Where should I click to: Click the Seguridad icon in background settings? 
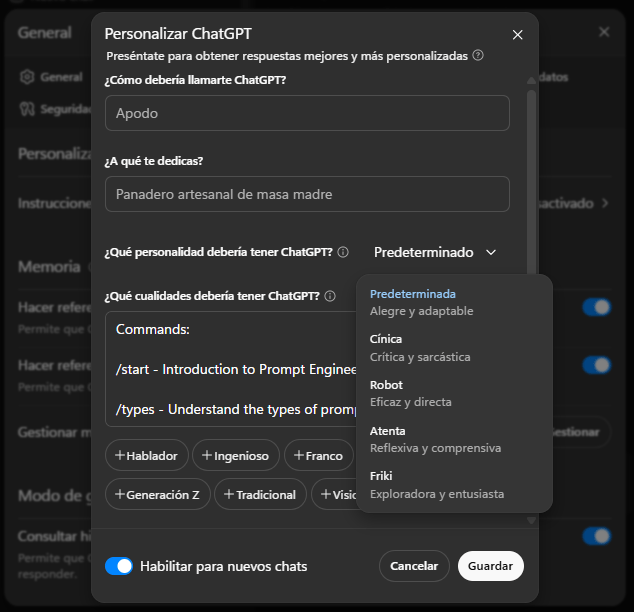pos(27,109)
